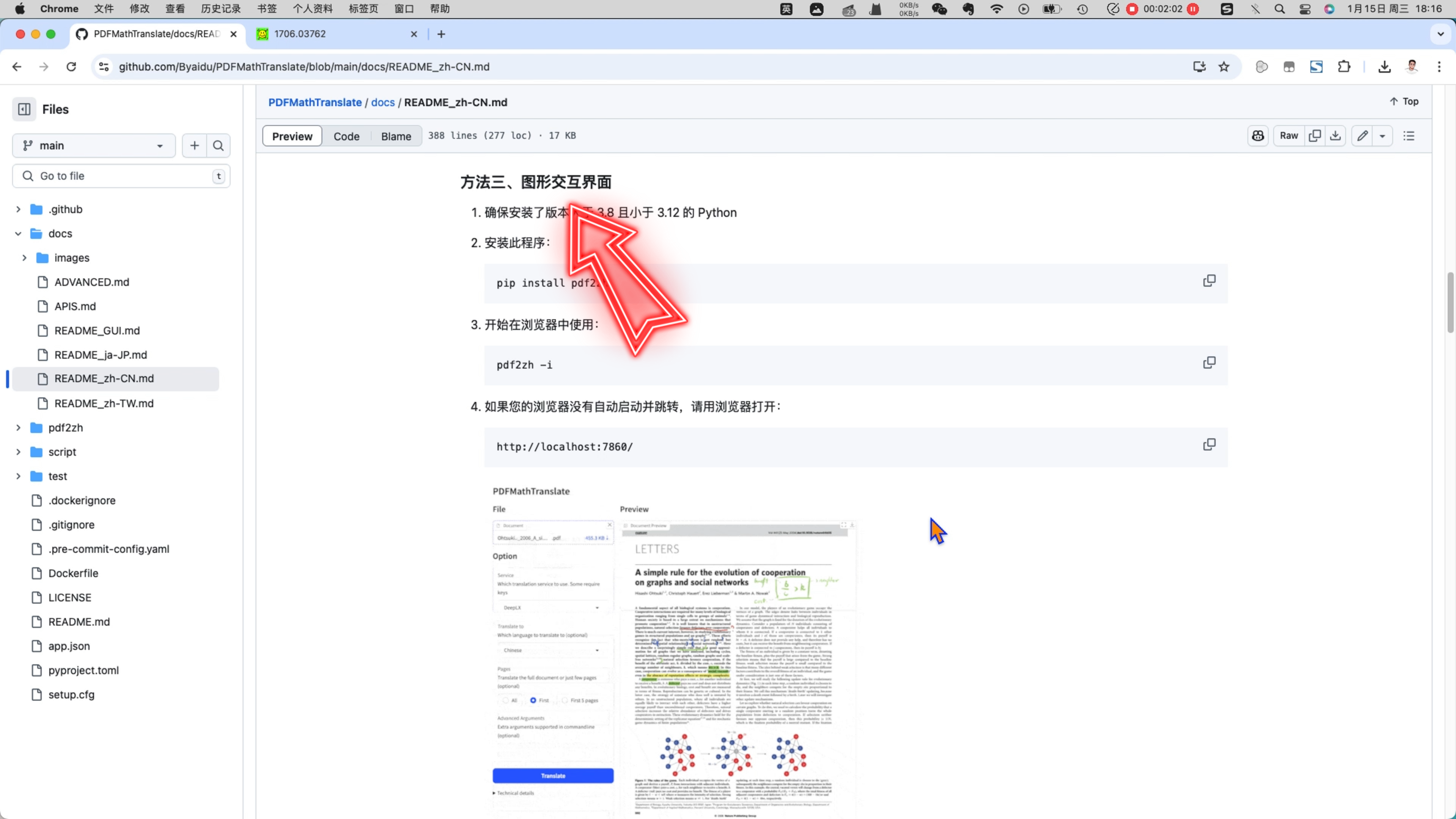This screenshot has height=819, width=1456.
Task: Open the main branch dropdown
Action: pos(94,146)
